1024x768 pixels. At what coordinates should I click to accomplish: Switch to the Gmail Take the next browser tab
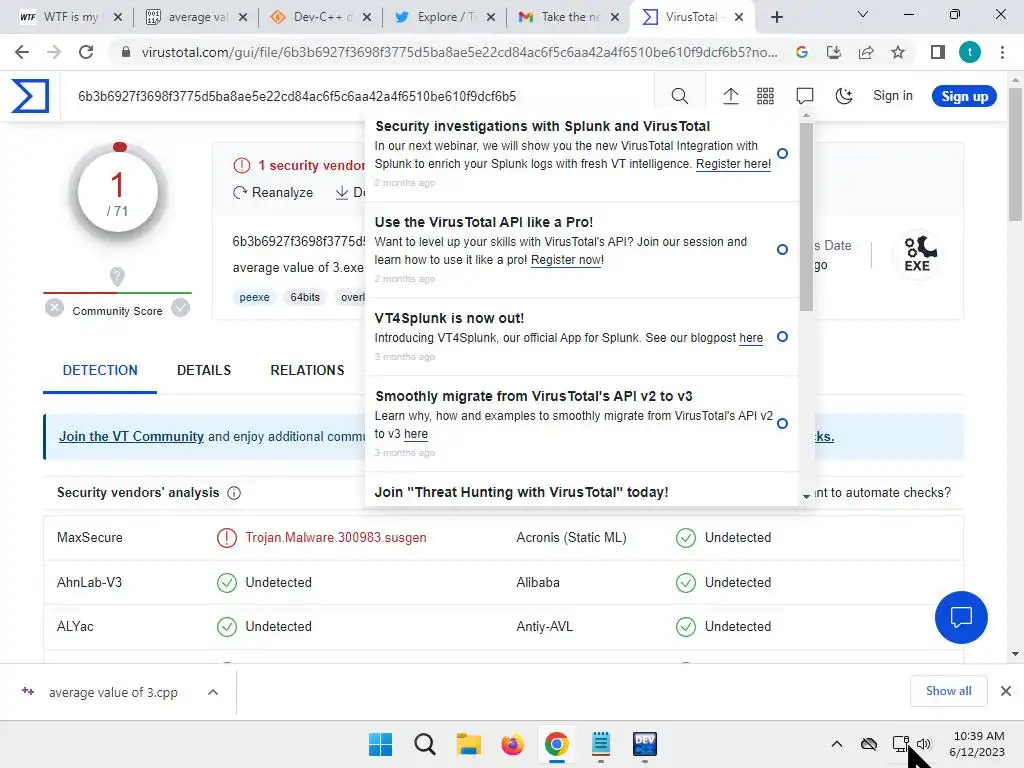coord(568,17)
